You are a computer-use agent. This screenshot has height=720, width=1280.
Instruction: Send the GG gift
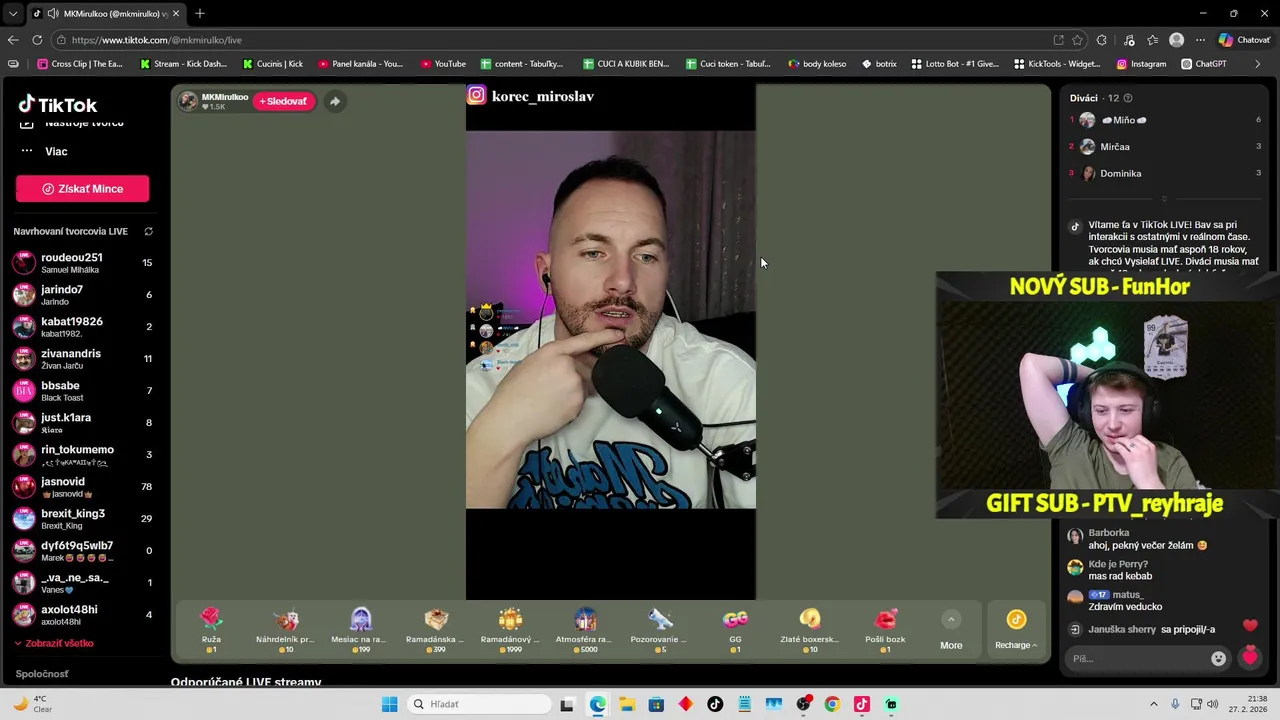point(735,630)
